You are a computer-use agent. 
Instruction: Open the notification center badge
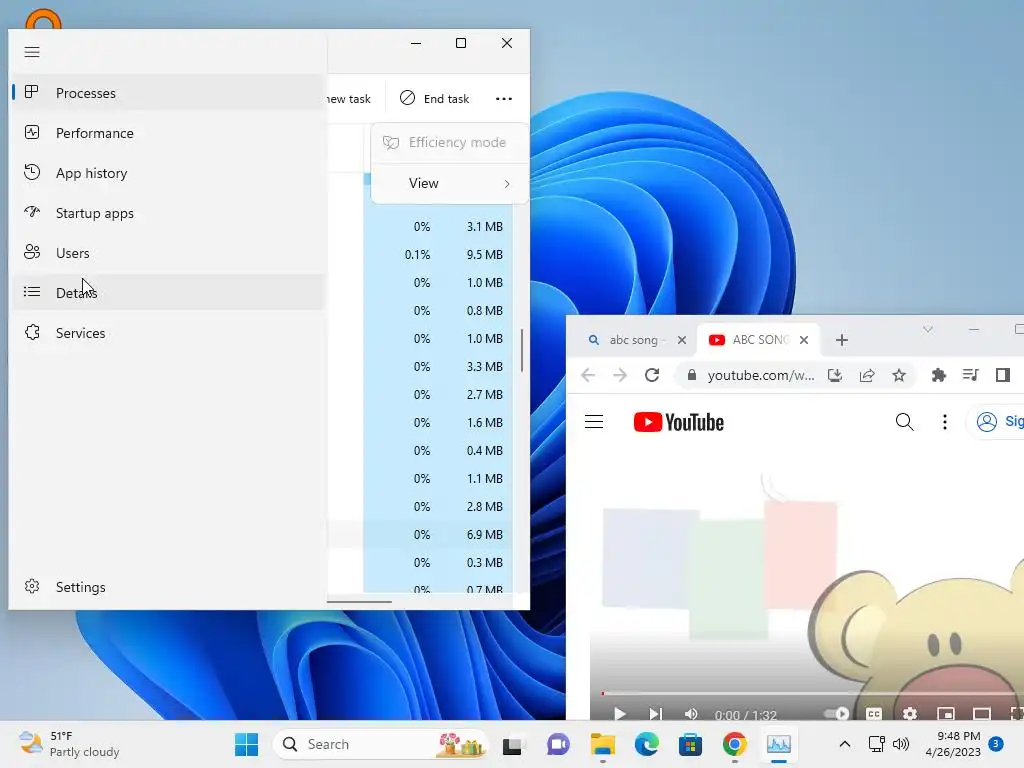(x=996, y=744)
